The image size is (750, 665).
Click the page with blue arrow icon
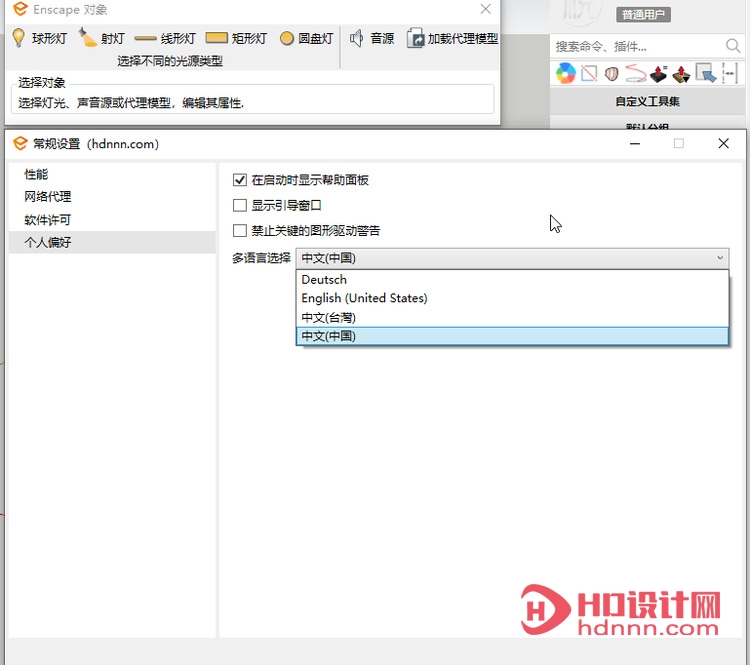pos(706,74)
